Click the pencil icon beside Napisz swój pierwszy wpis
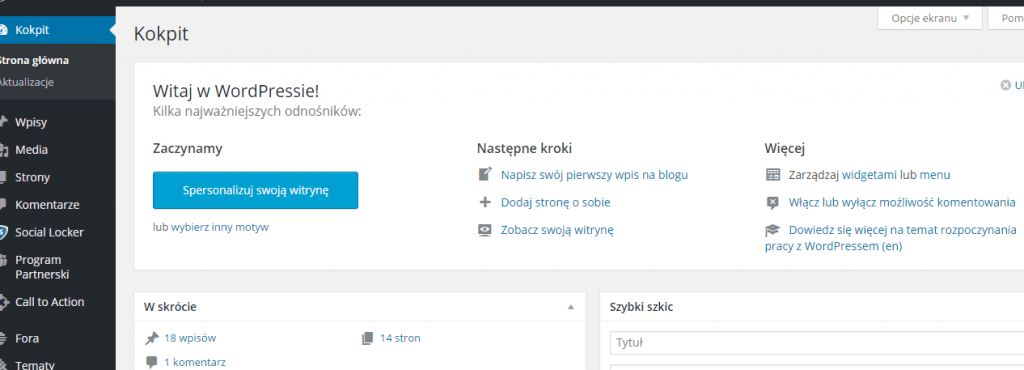Image resolution: width=1024 pixels, height=370 pixels. [485, 175]
